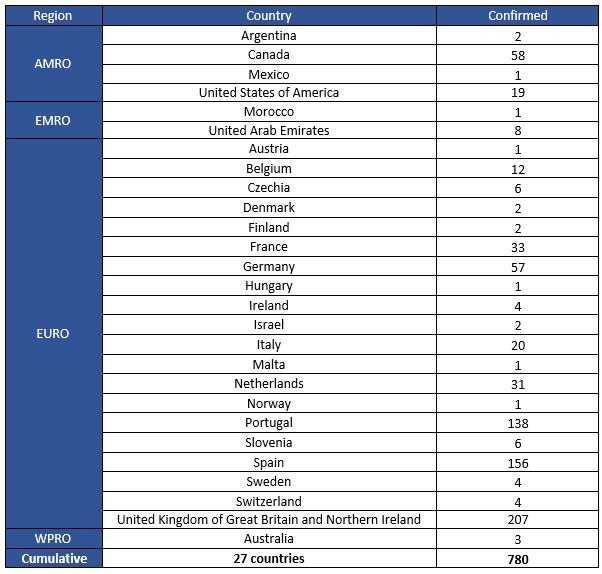Select the cumulative total of 780
Image resolution: width=602 pixels, height=574 pixels.
[x=517, y=559]
